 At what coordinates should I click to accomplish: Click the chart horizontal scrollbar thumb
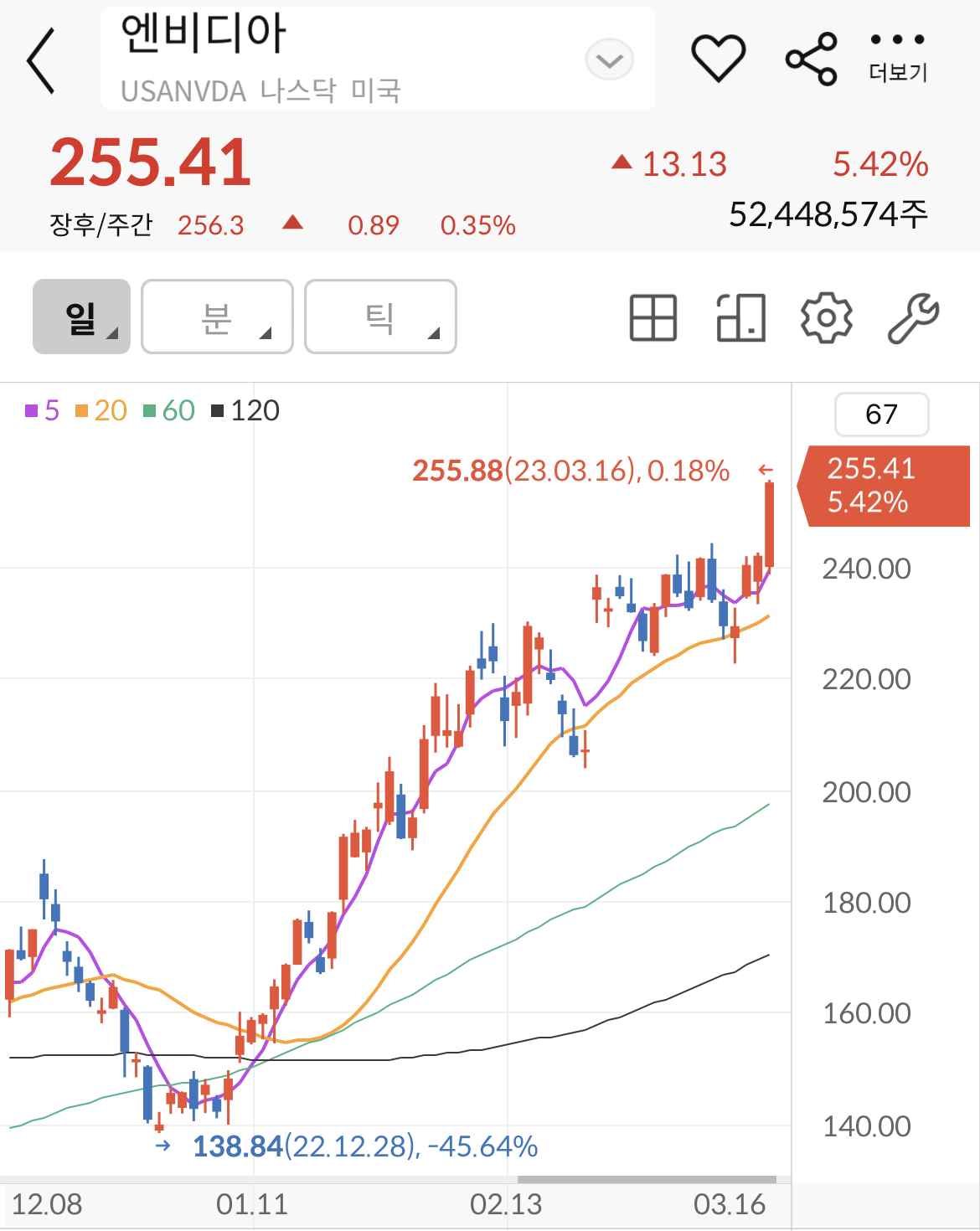click(x=647, y=1179)
